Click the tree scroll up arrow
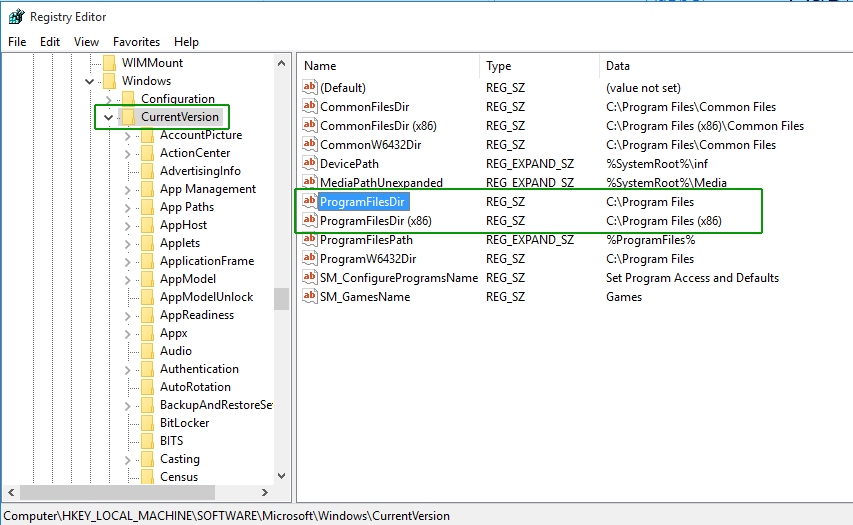The image size is (853, 525). (x=281, y=63)
